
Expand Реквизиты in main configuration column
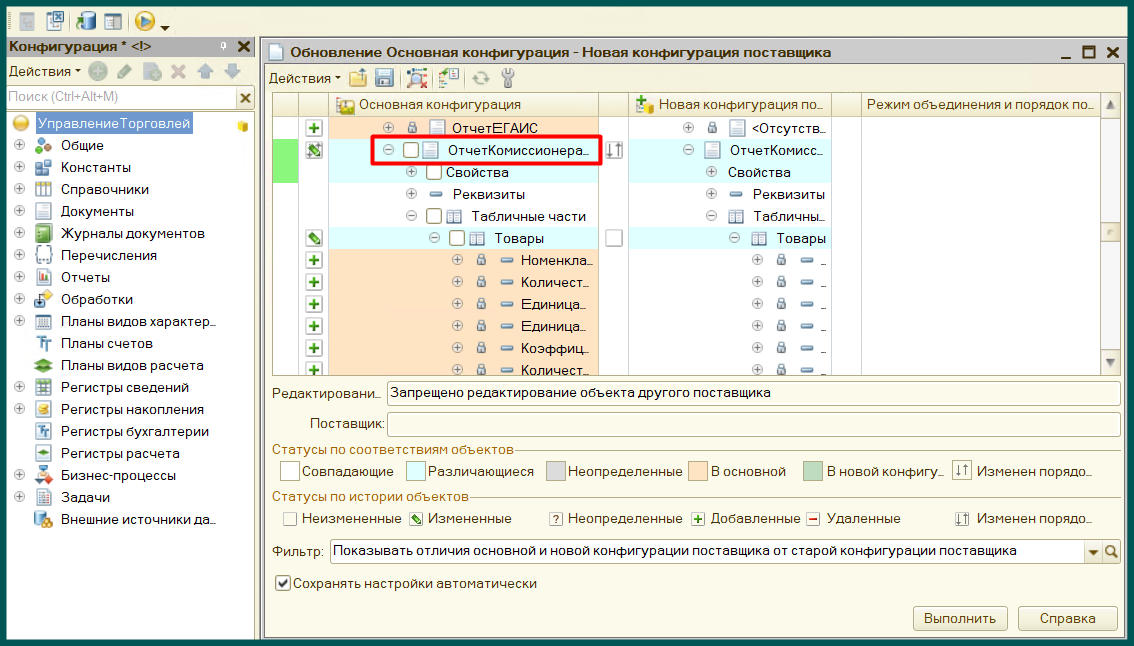point(412,194)
